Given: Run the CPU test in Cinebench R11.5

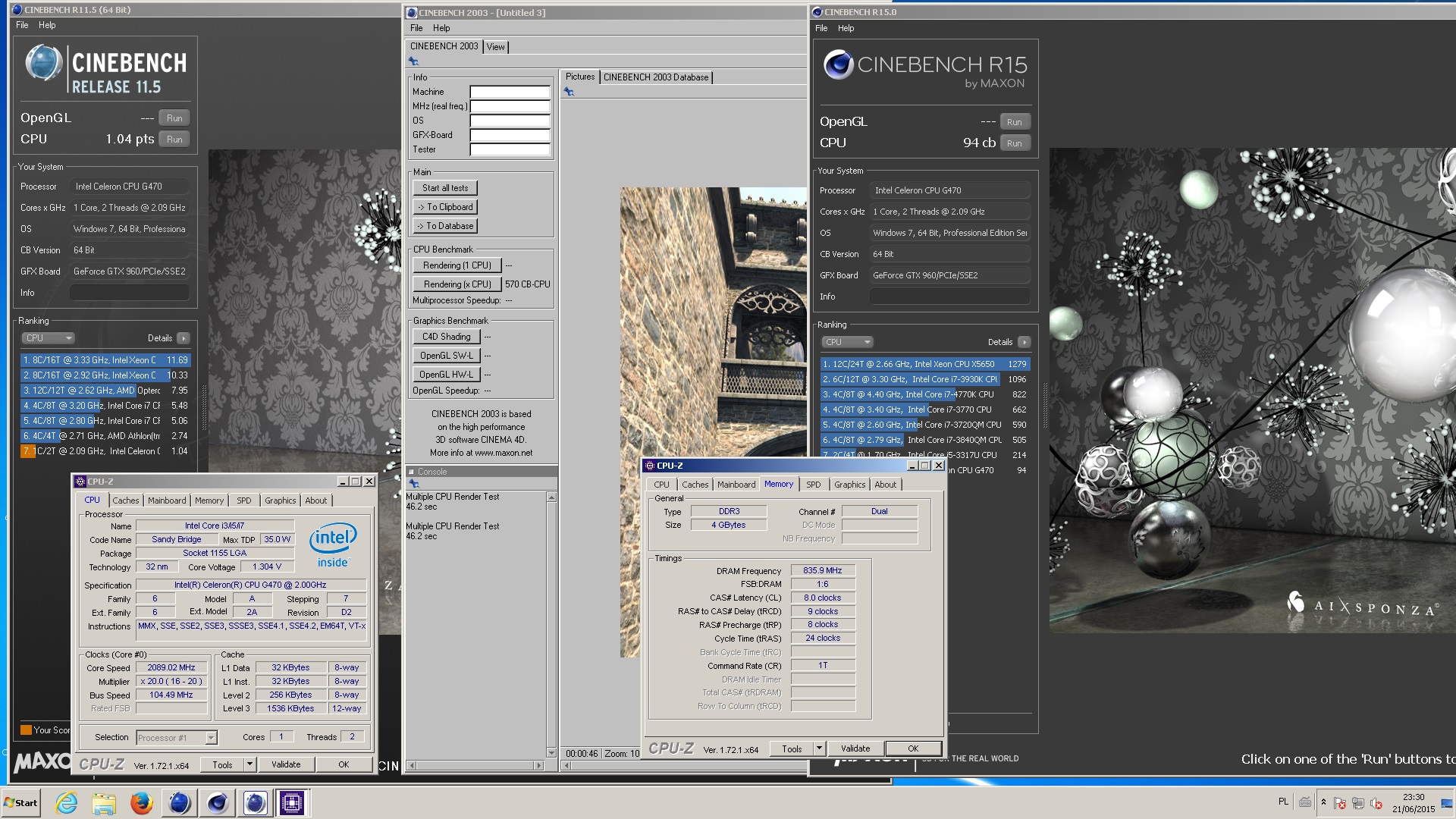Looking at the screenshot, I should pos(174,140).
